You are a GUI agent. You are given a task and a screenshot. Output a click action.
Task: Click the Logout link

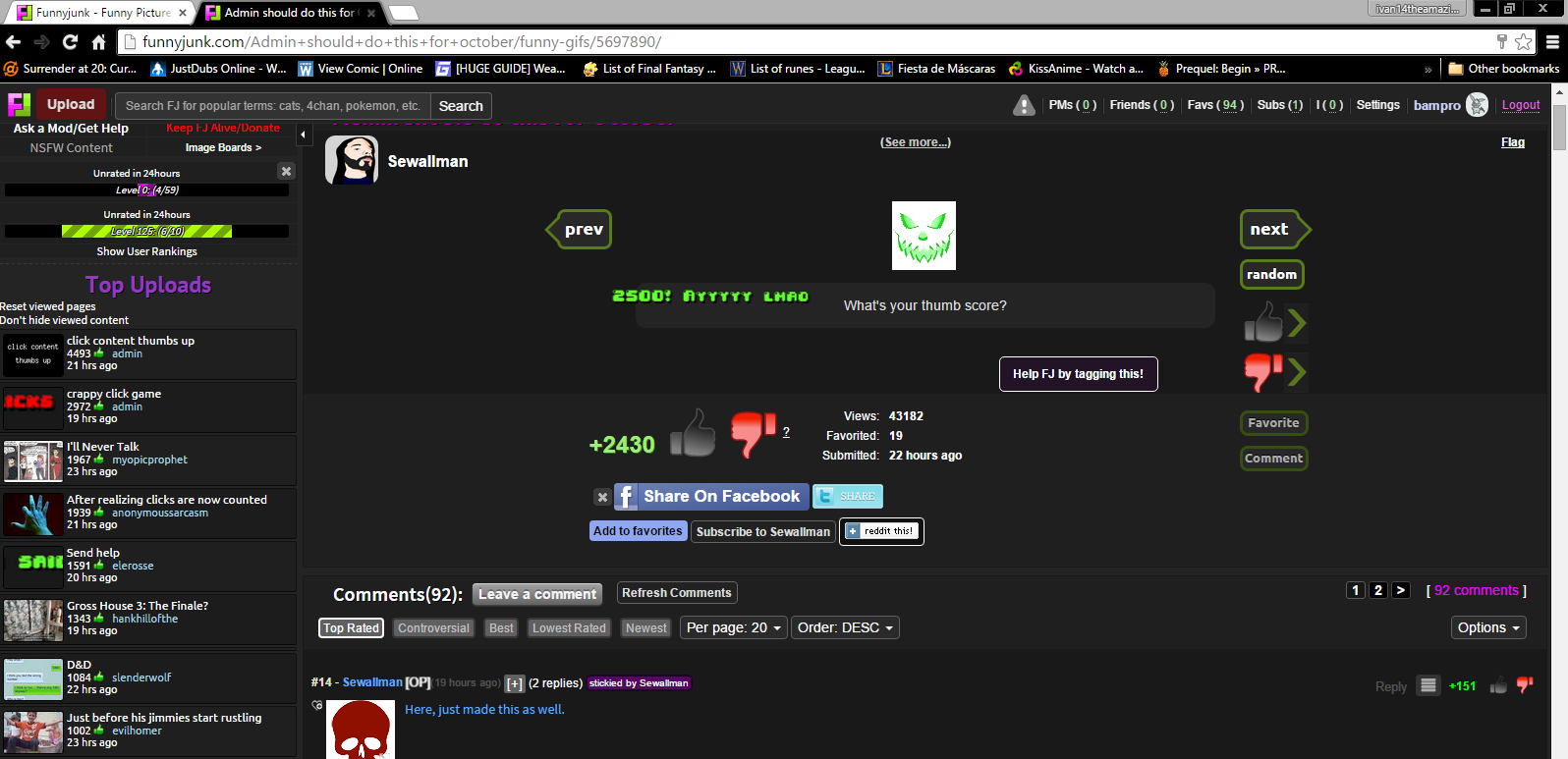tap(1520, 105)
